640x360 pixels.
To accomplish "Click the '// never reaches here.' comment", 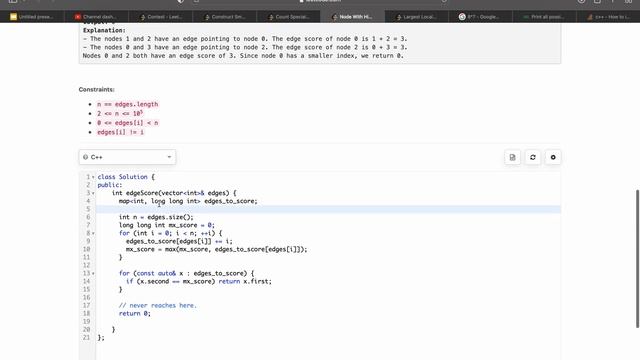I will coord(158,306).
